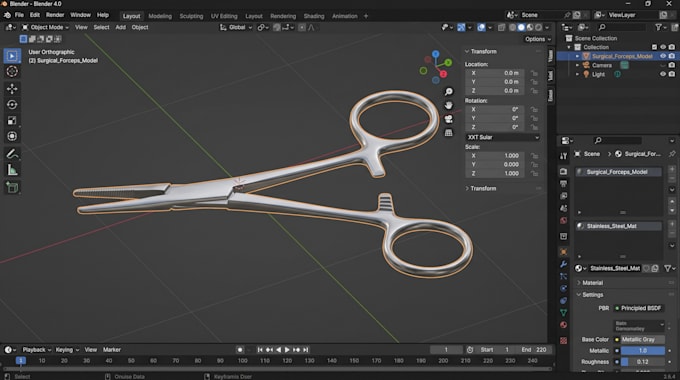Image resolution: width=680 pixels, height=380 pixels.
Task: Activate the Annotate pencil tool
Action: [x=12, y=154]
